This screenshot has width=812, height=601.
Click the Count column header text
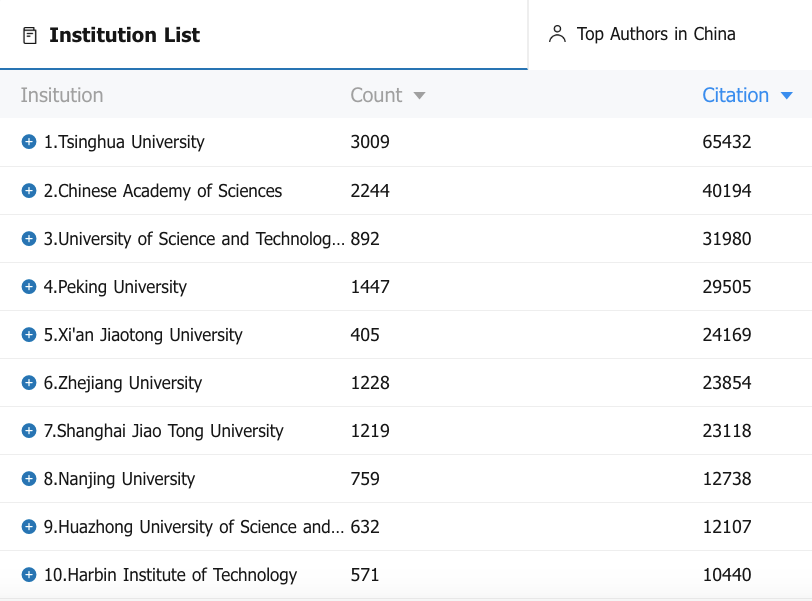pos(376,95)
